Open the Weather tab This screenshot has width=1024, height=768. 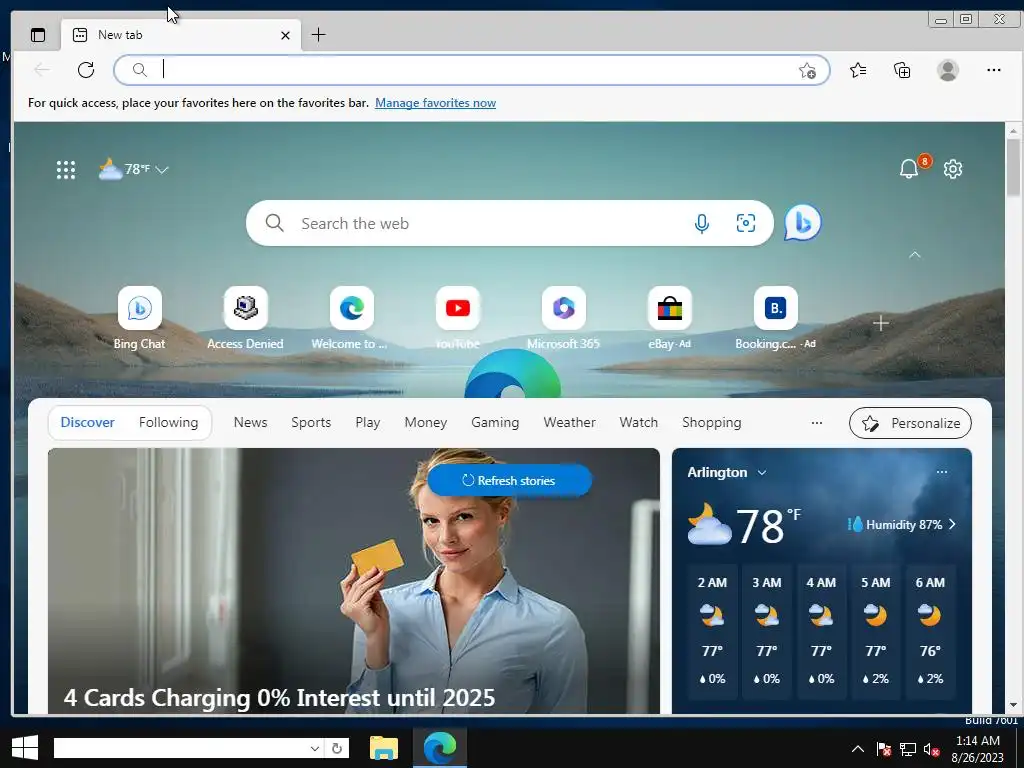tap(569, 423)
